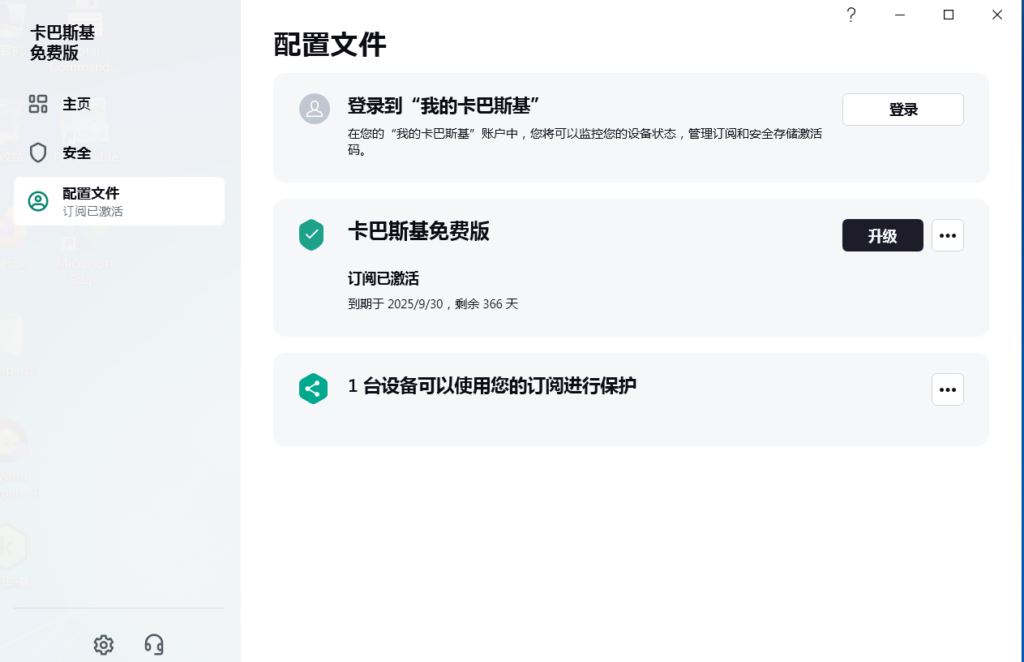The height and width of the screenshot is (662, 1024).
Task: Open the settings gear icon
Action: (x=103, y=644)
